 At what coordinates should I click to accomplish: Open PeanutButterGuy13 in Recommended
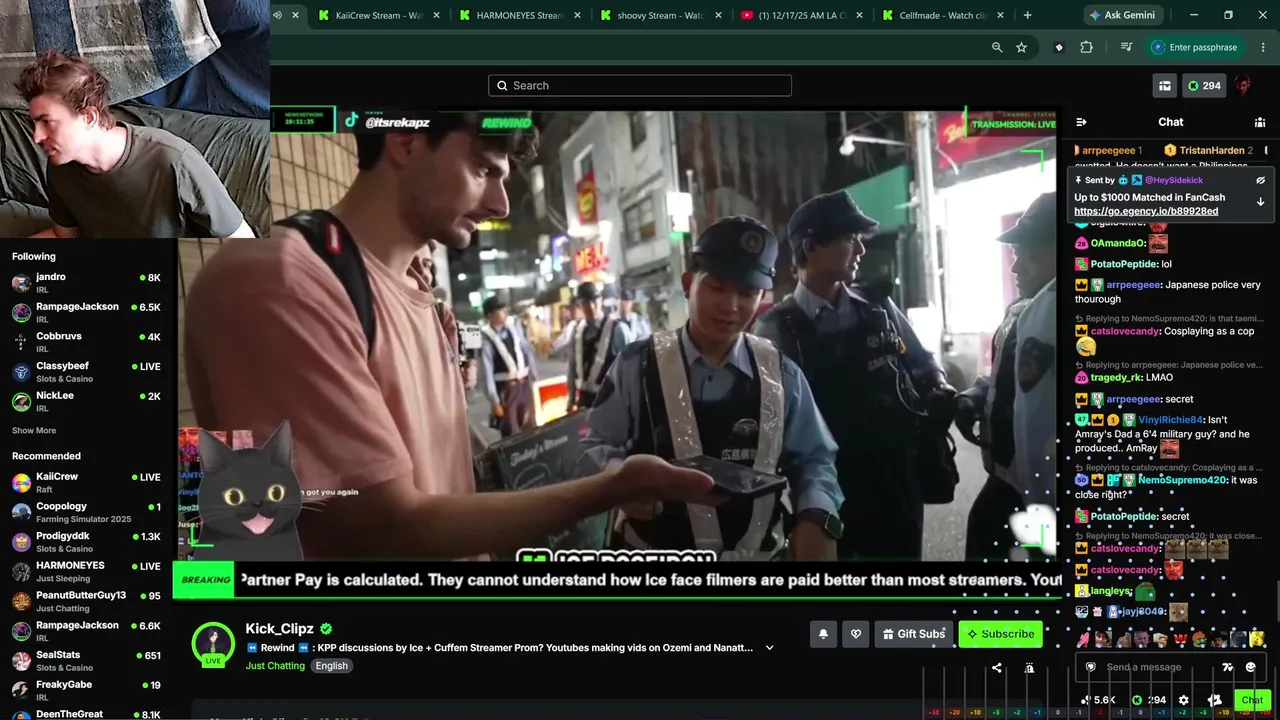[86, 601]
